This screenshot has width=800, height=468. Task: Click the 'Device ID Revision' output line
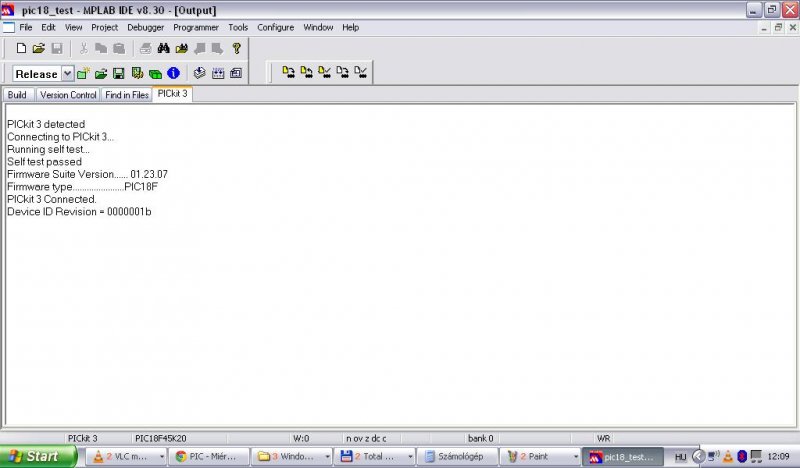click(x=79, y=212)
